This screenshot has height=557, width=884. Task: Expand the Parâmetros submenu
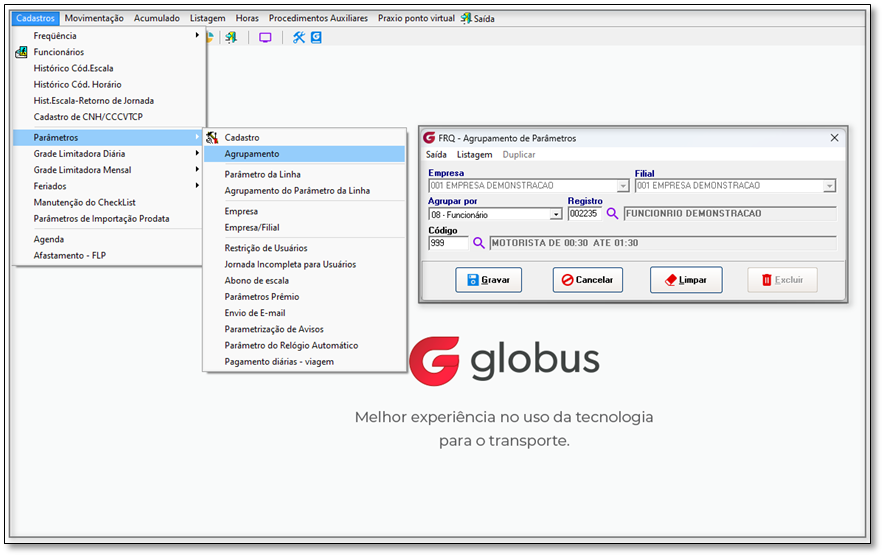pos(108,138)
